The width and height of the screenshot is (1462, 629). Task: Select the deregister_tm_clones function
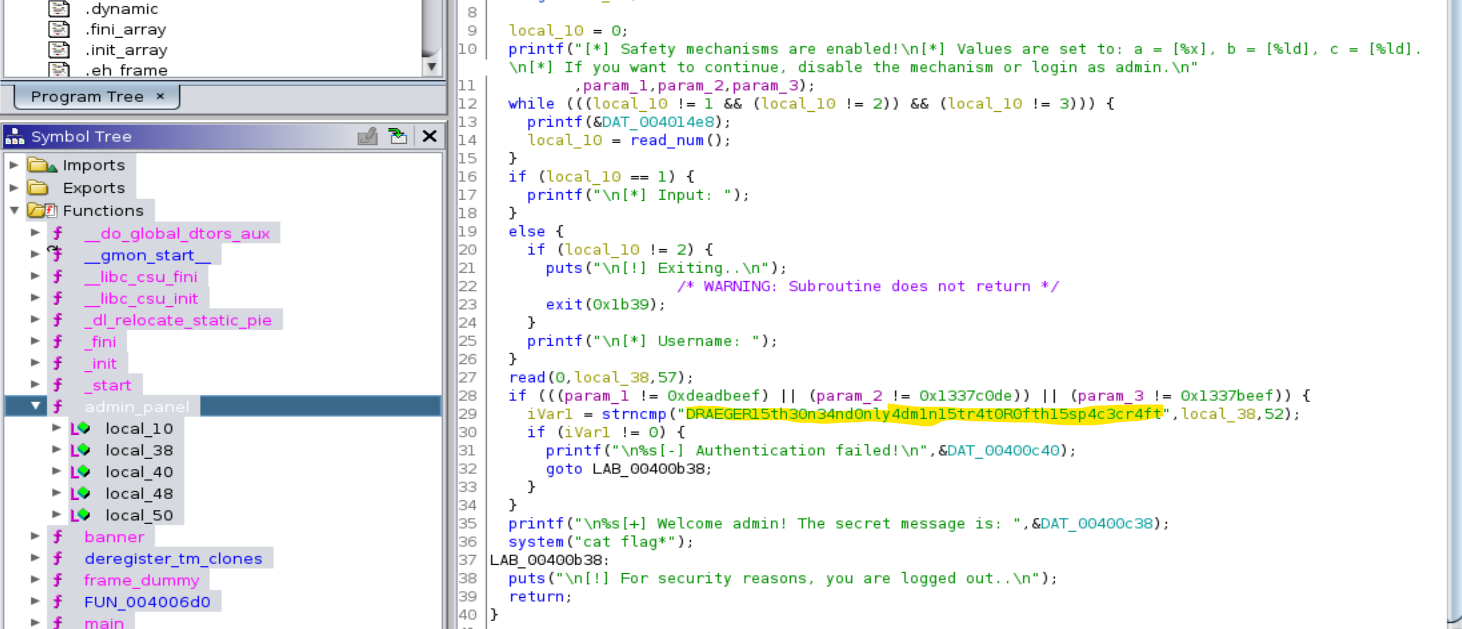click(x=173, y=559)
